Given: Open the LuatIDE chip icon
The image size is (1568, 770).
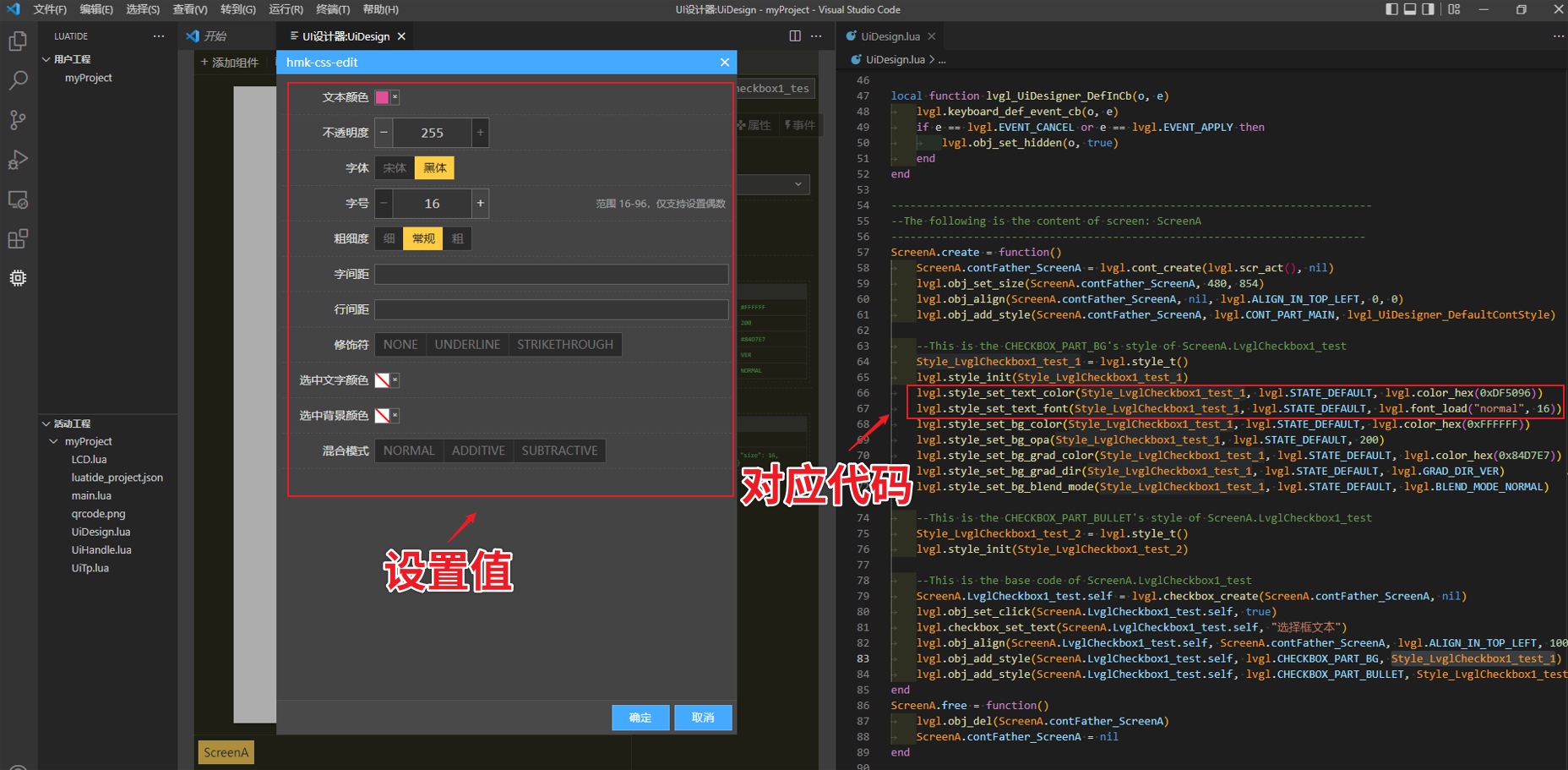Looking at the screenshot, I should click(18, 278).
